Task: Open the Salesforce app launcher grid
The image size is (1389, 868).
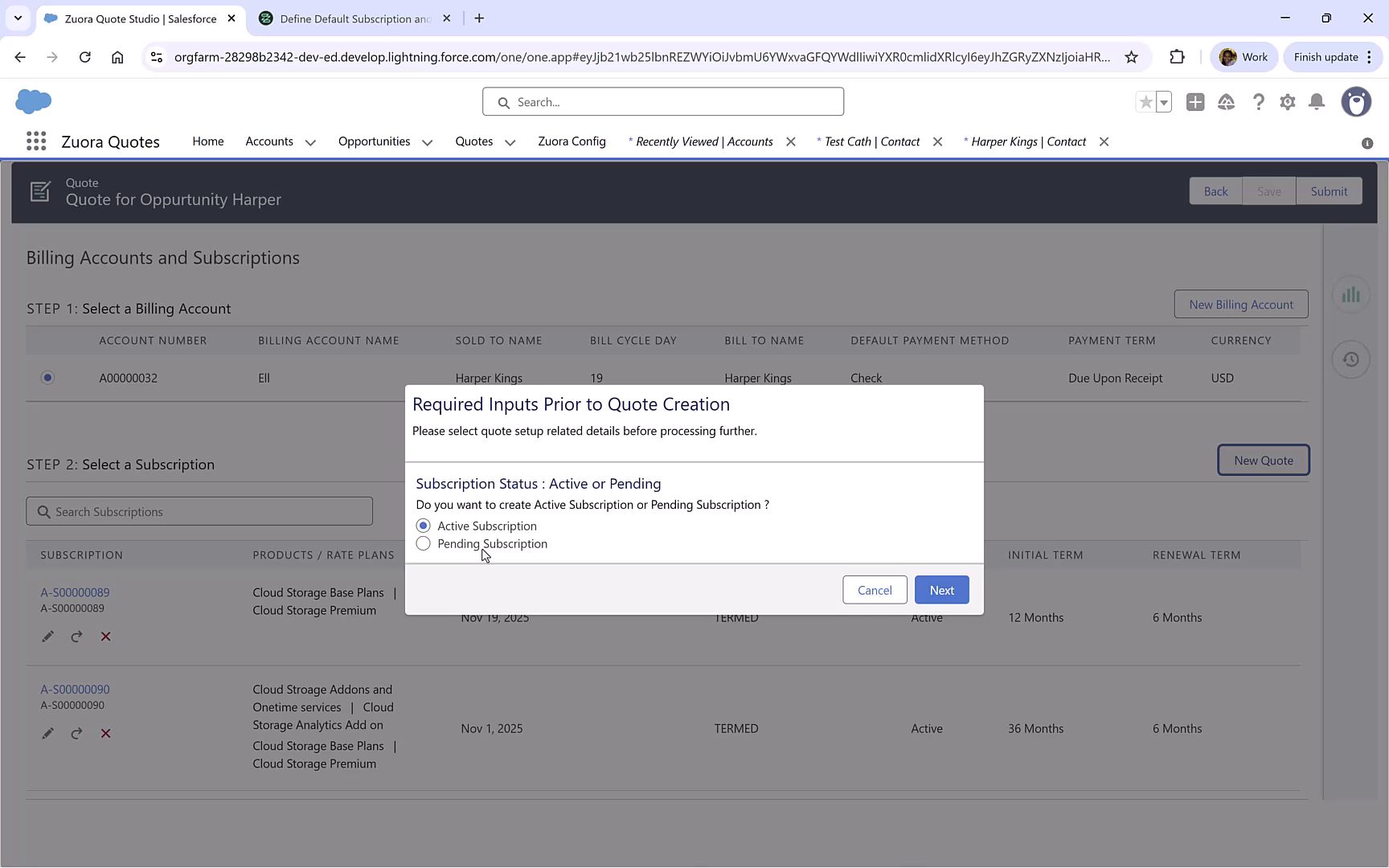Action: [x=35, y=141]
